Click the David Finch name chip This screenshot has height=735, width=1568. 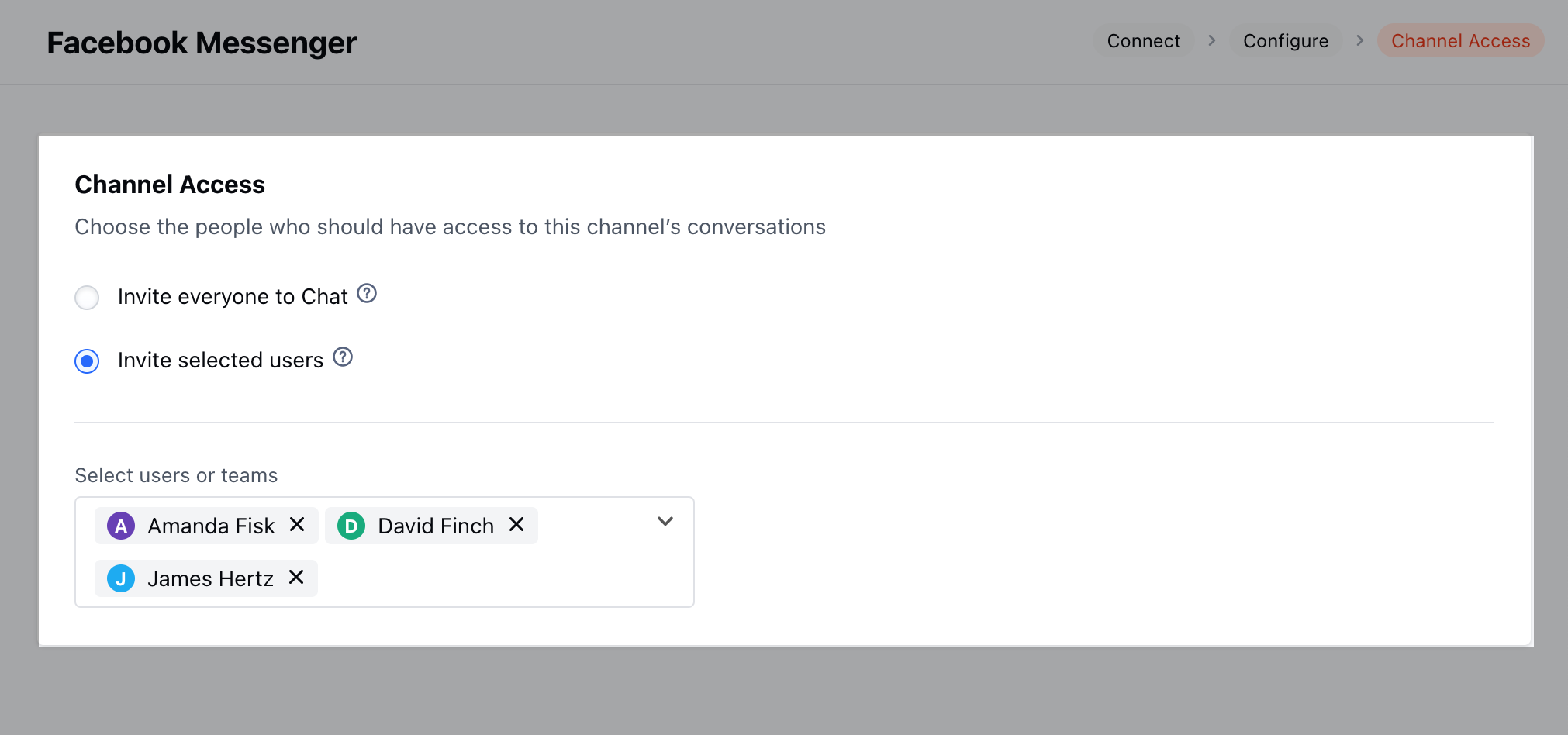click(431, 526)
